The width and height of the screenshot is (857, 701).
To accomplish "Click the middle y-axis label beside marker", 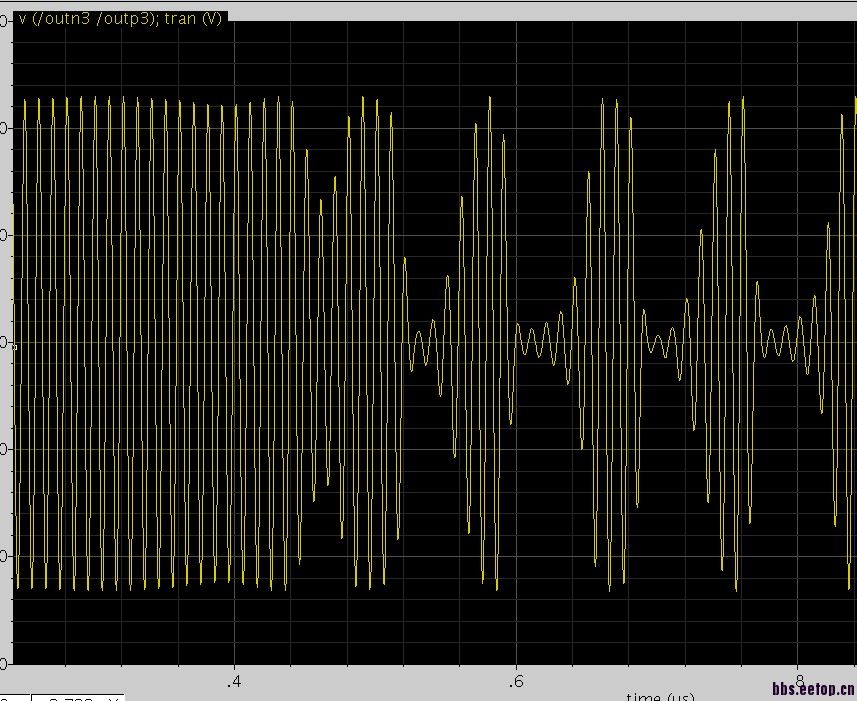I will [4, 342].
